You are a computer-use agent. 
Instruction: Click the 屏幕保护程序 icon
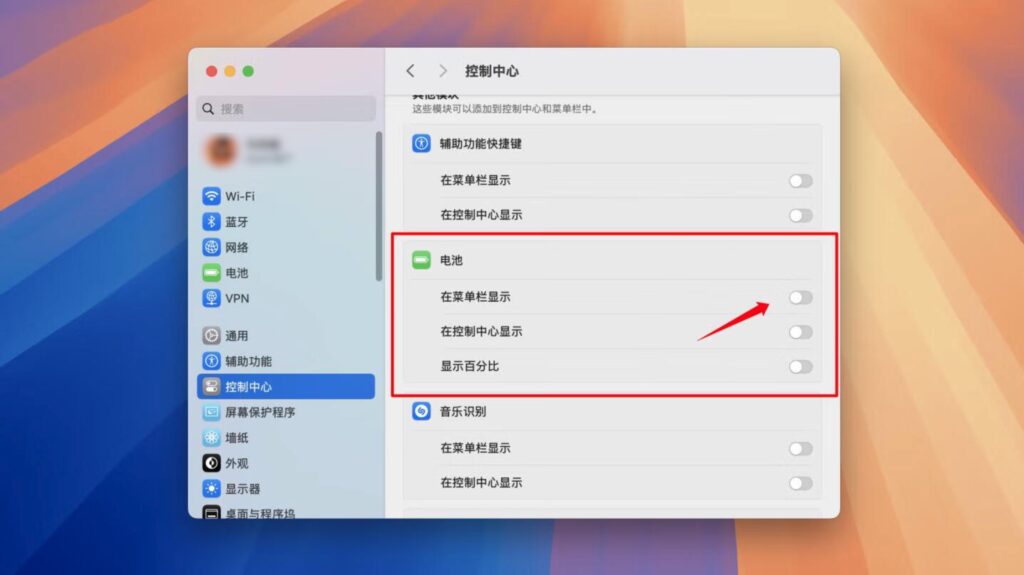(211, 412)
